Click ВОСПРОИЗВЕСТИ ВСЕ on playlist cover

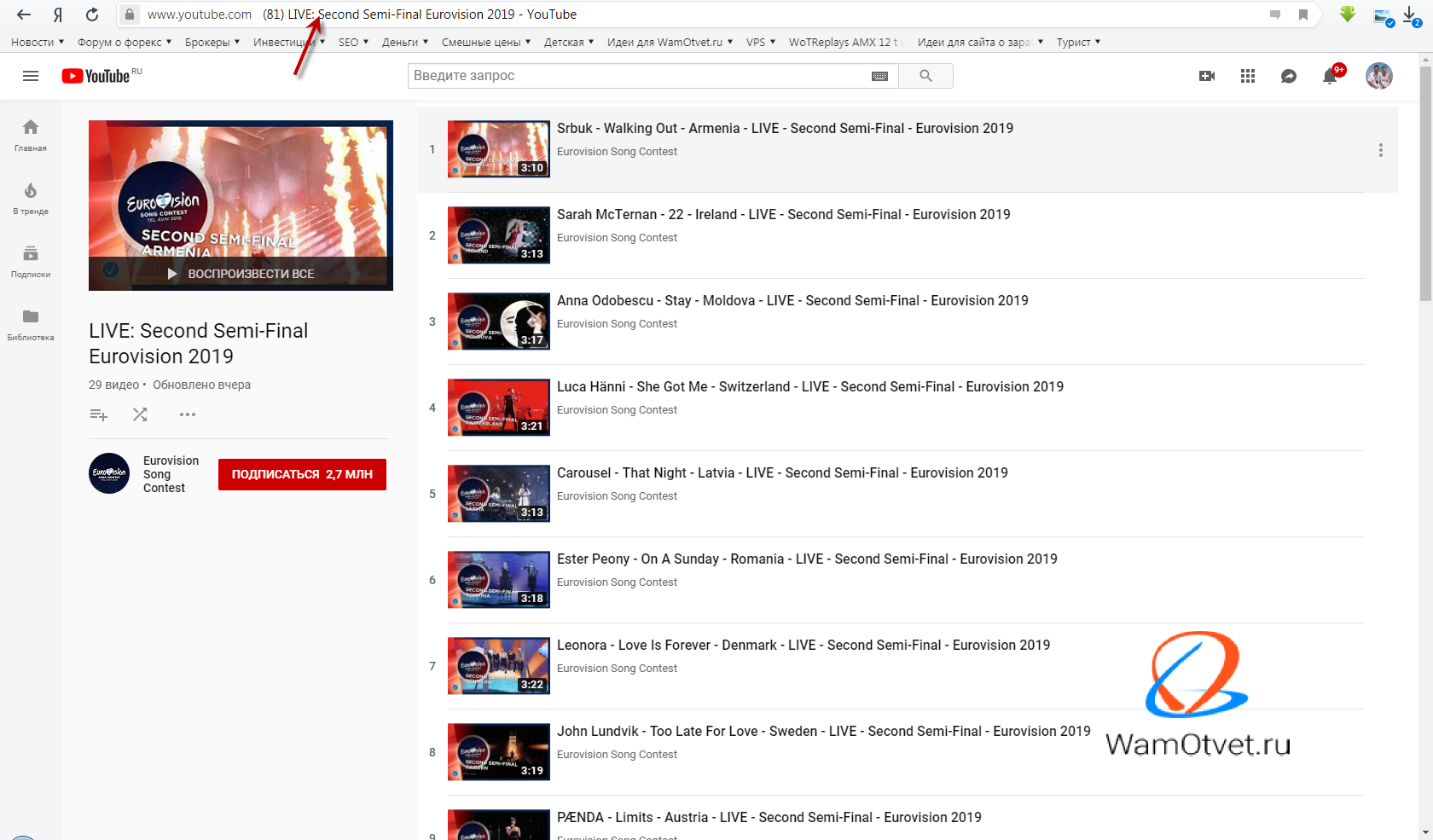pyautogui.click(x=241, y=274)
